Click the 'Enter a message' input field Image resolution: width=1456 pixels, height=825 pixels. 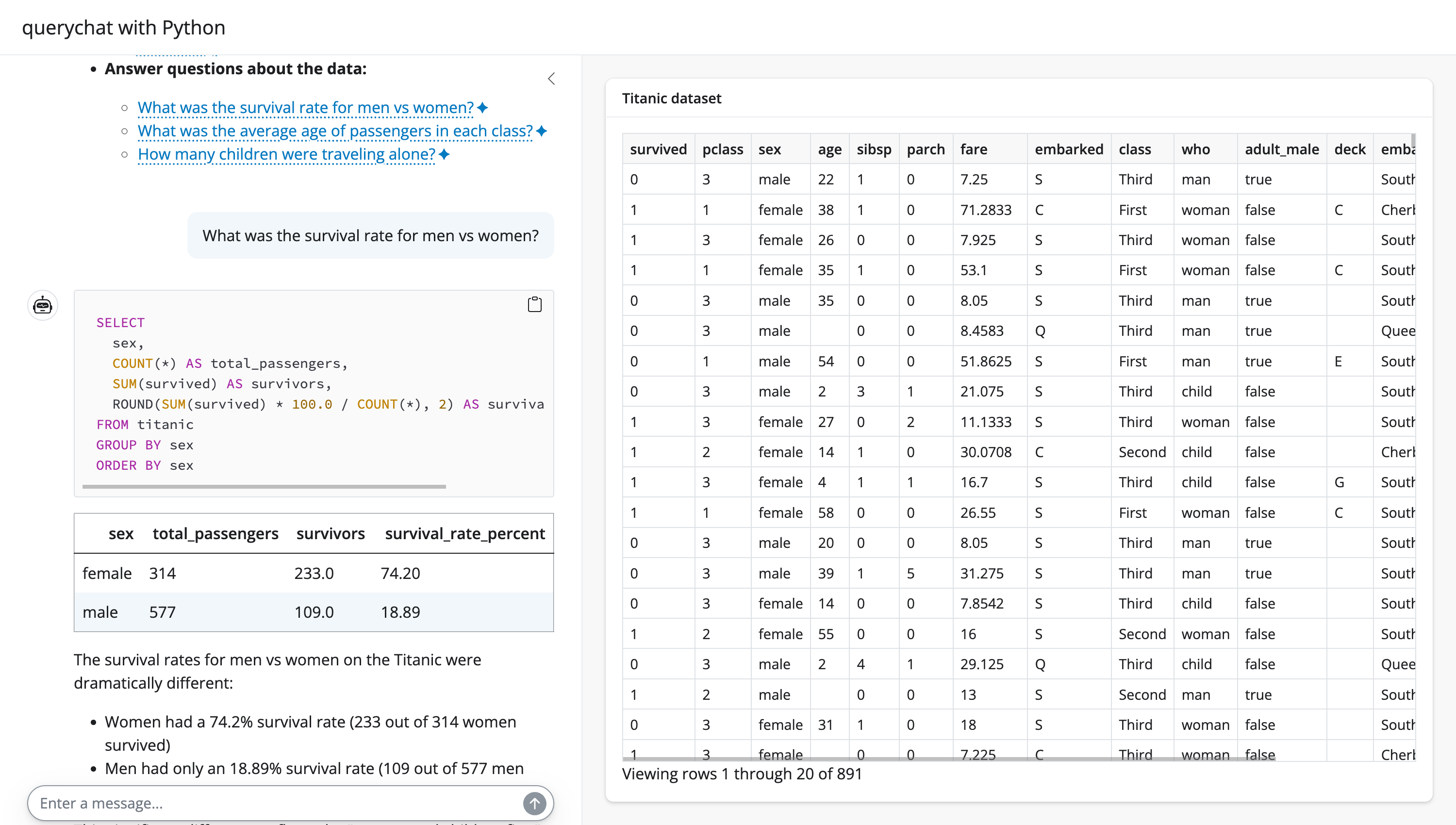click(255, 803)
